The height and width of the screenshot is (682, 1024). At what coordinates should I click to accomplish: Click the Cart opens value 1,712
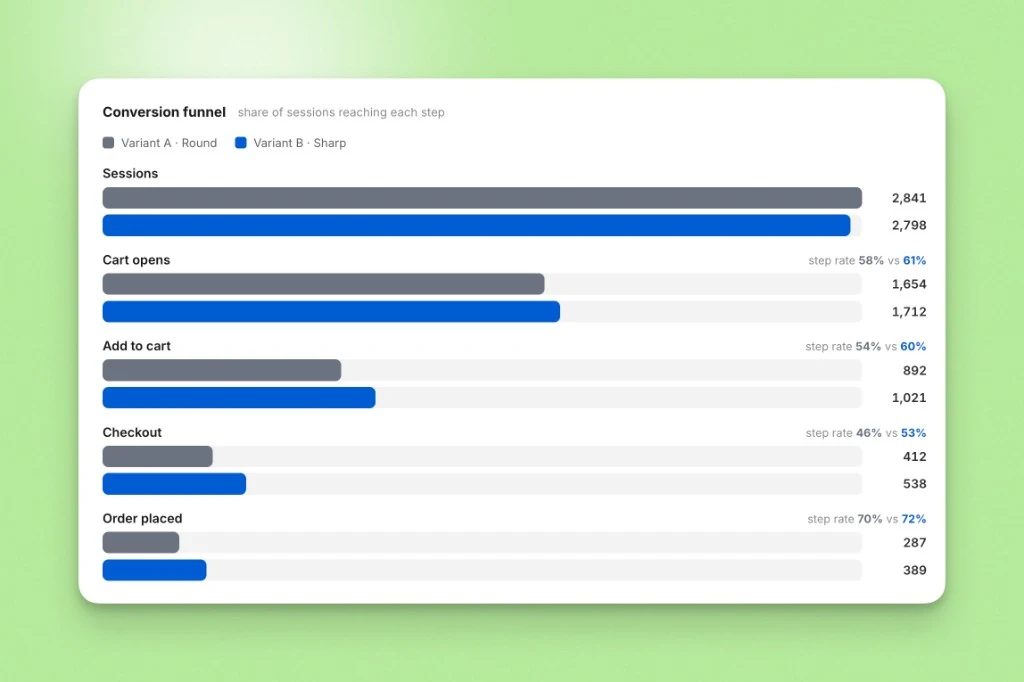[x=909, y=312]
